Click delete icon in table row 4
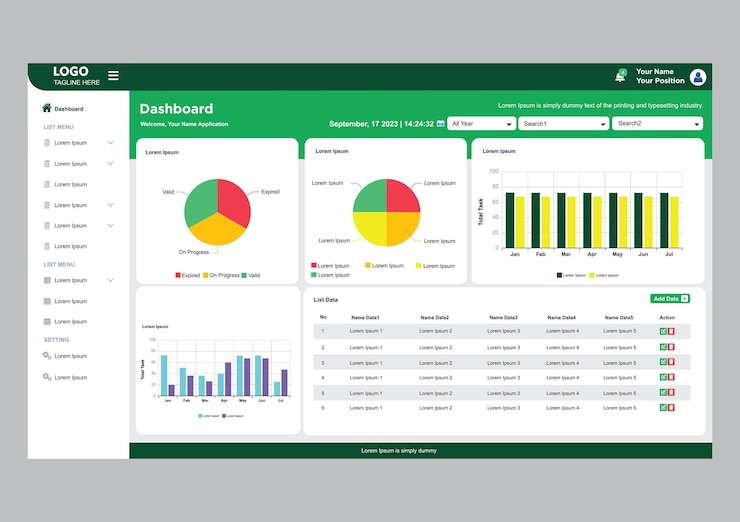The image size is (740, 522). 671,377
